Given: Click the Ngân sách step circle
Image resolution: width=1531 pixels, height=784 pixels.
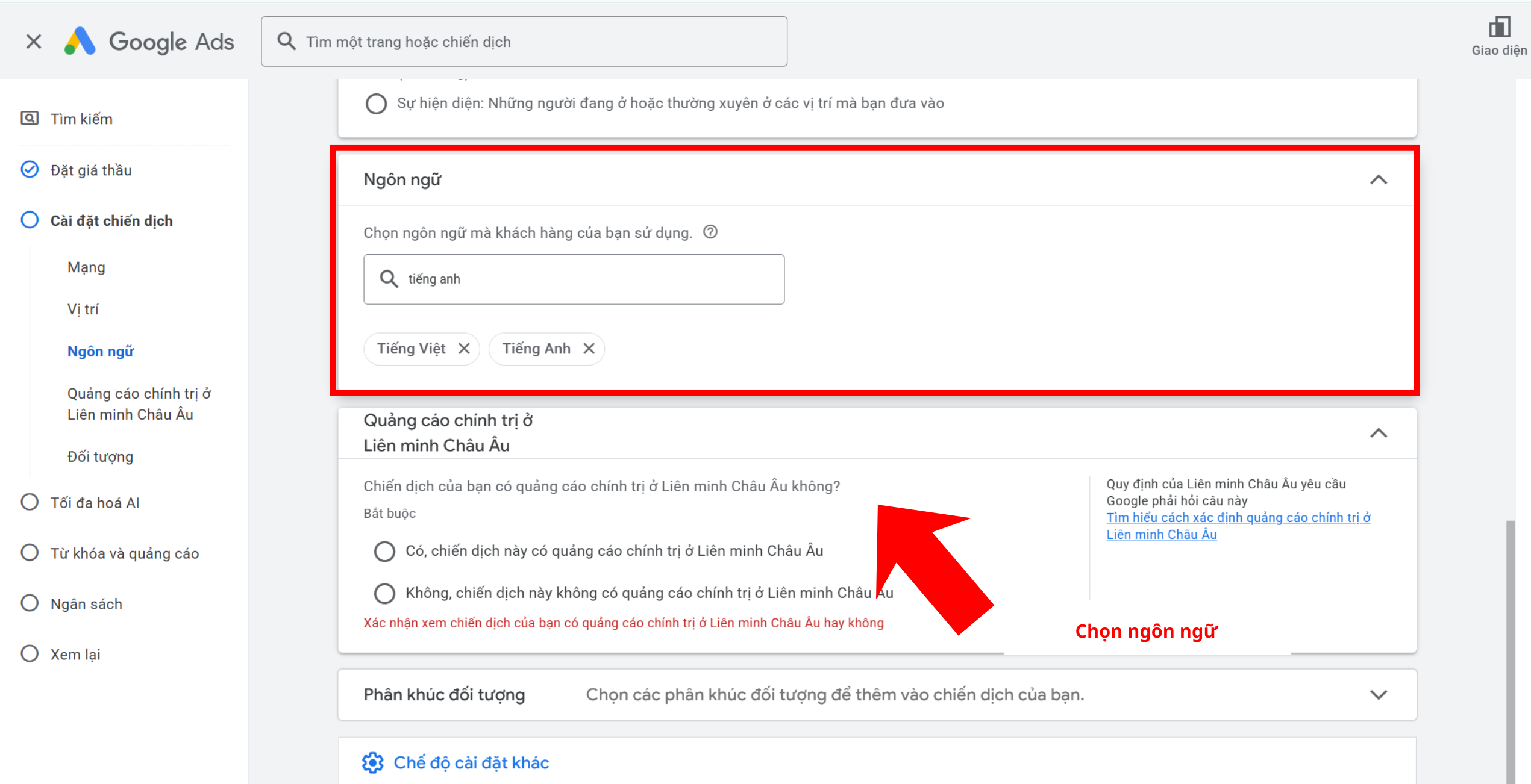Looking at the screenshot, I should [x=30, y=603].
